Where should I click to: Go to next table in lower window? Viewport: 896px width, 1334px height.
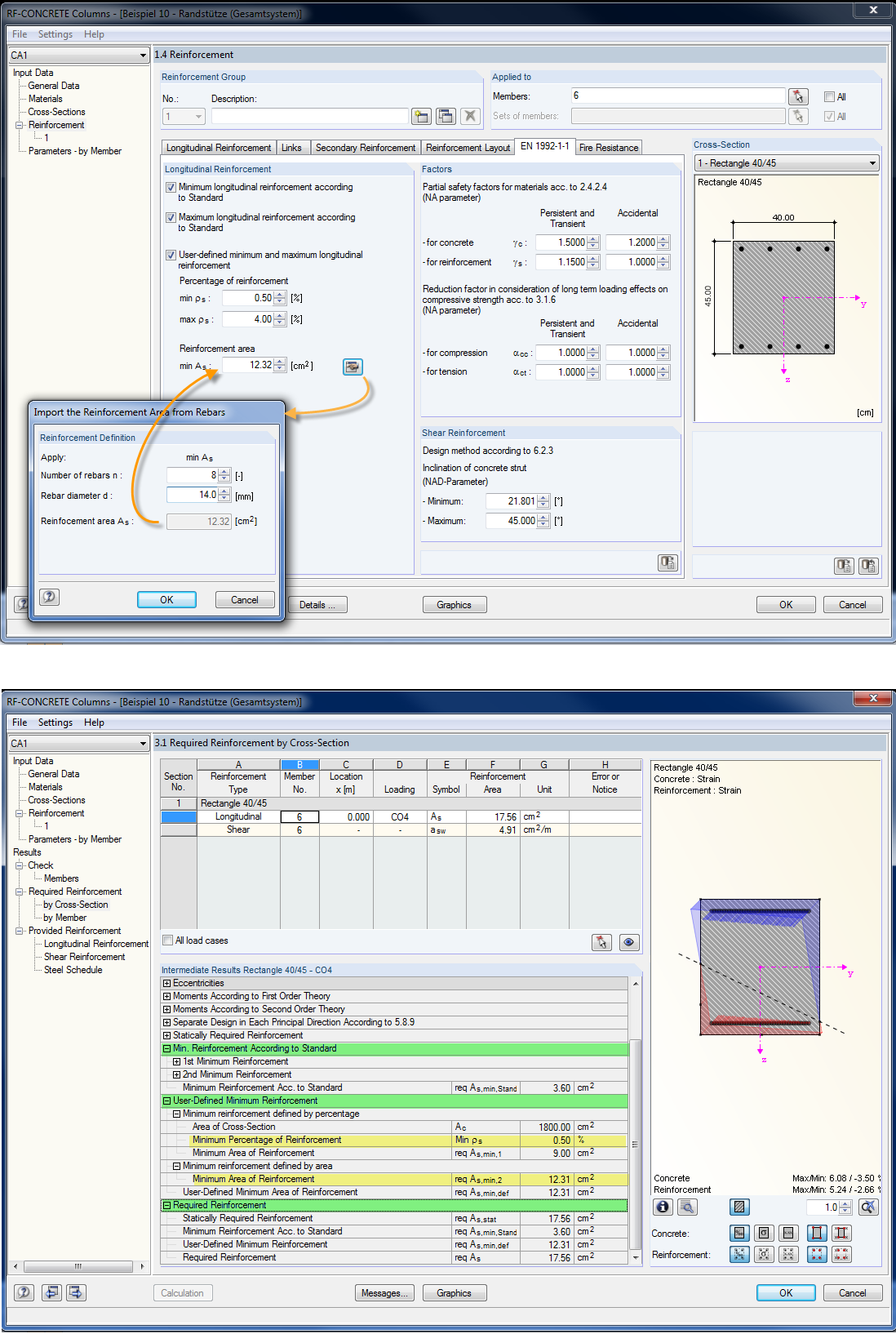click(x=77, y=1292)
